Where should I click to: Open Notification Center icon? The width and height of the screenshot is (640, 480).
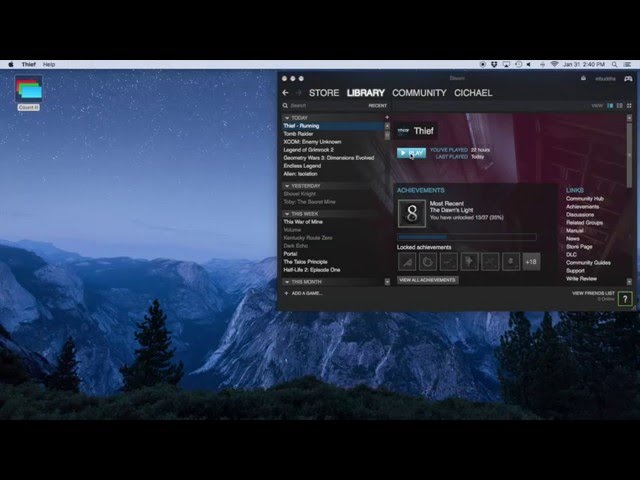(x=627, y=64)
